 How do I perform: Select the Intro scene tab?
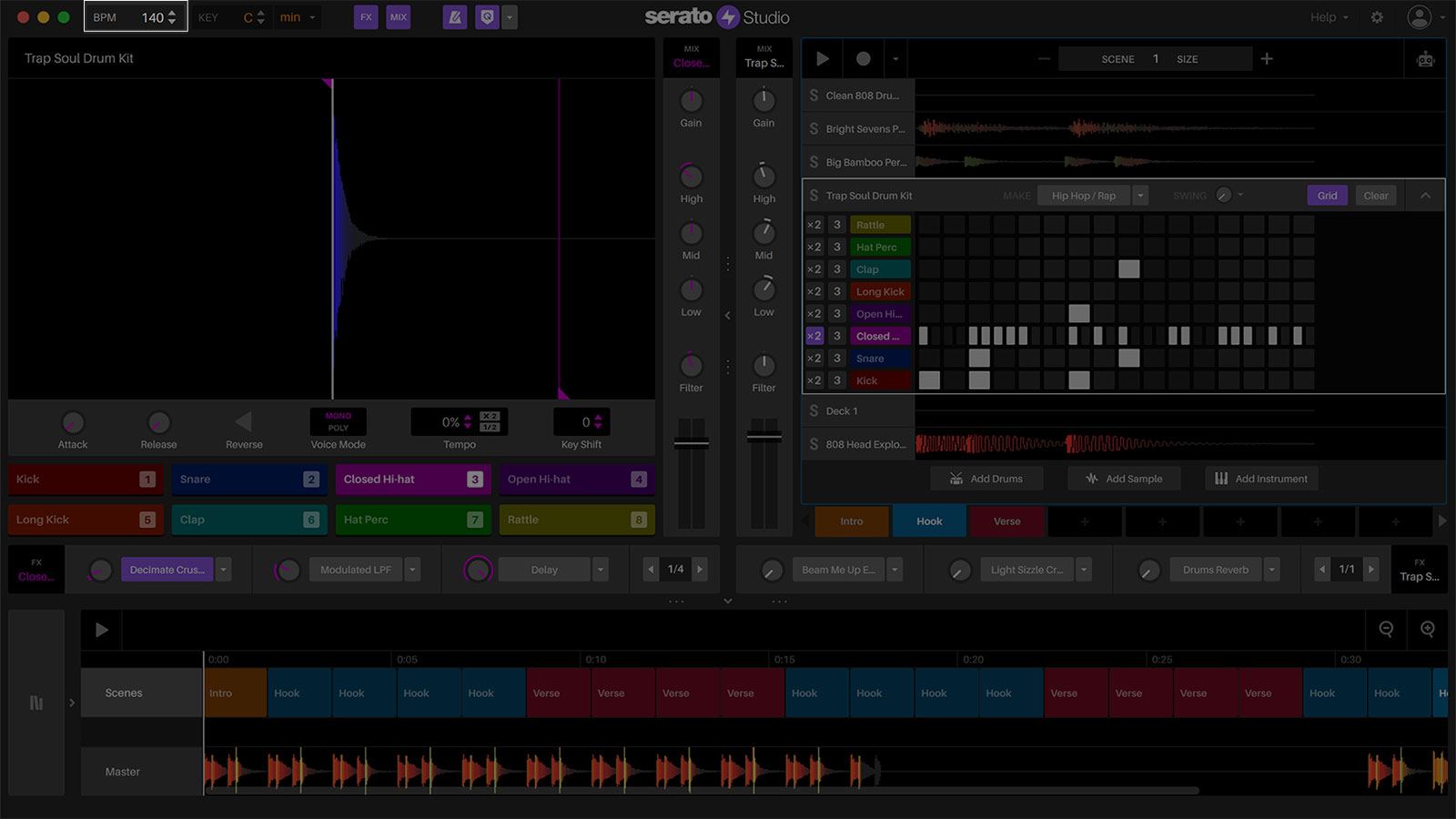852,521
